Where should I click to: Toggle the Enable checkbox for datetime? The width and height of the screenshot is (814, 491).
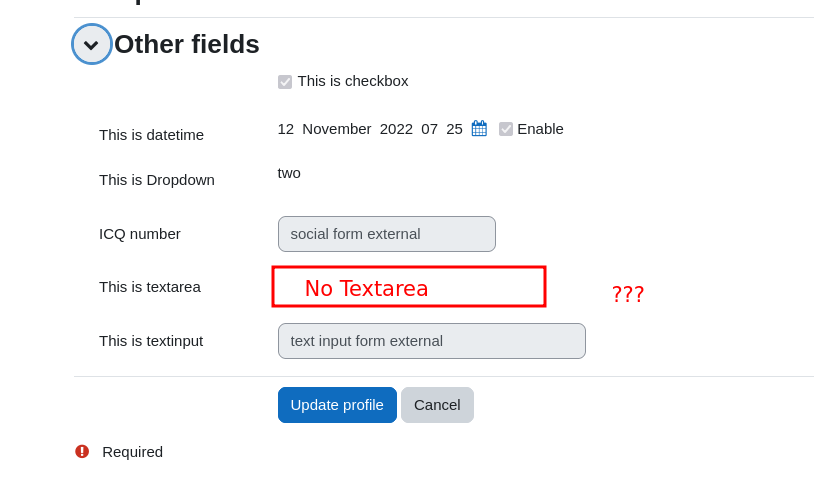pyautogui.click(x=506, y=129)
